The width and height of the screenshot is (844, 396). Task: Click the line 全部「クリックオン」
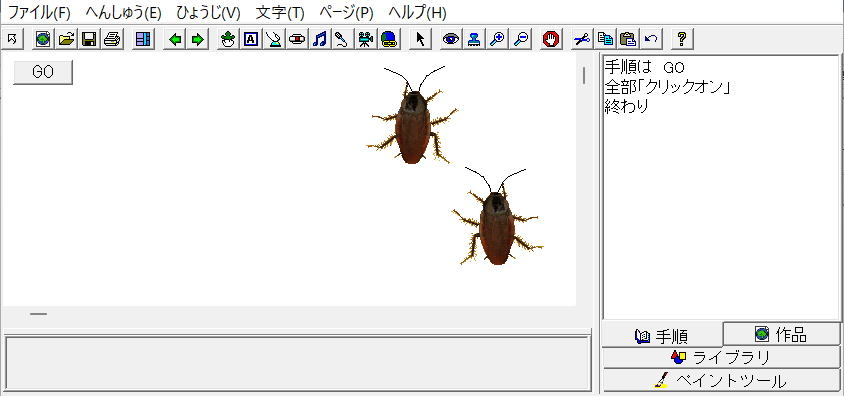(667, 87)
